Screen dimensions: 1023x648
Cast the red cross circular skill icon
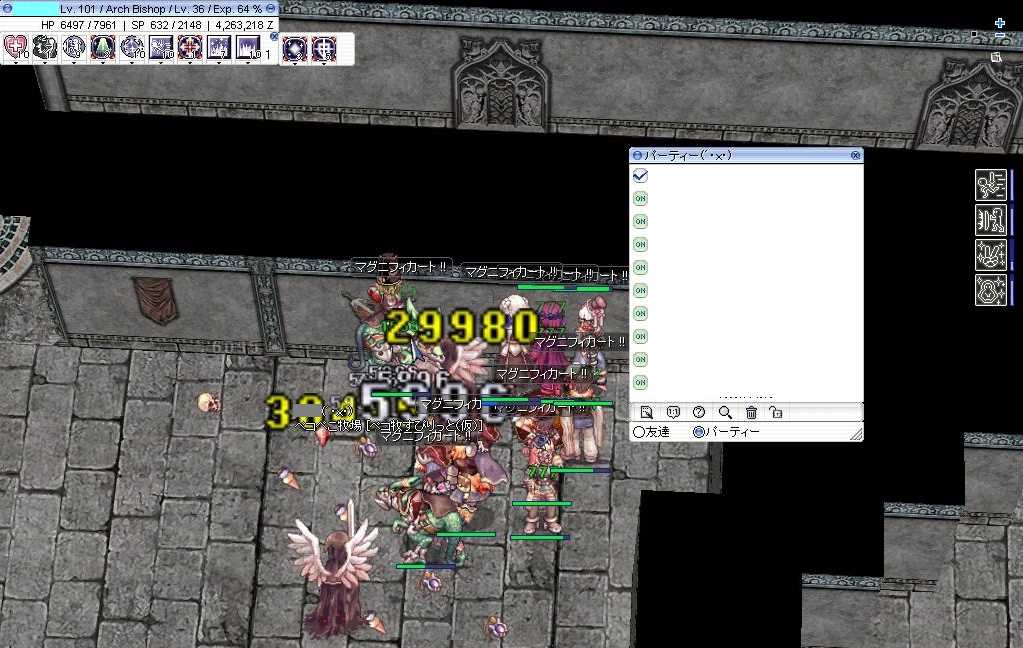[x=190, y=48]
